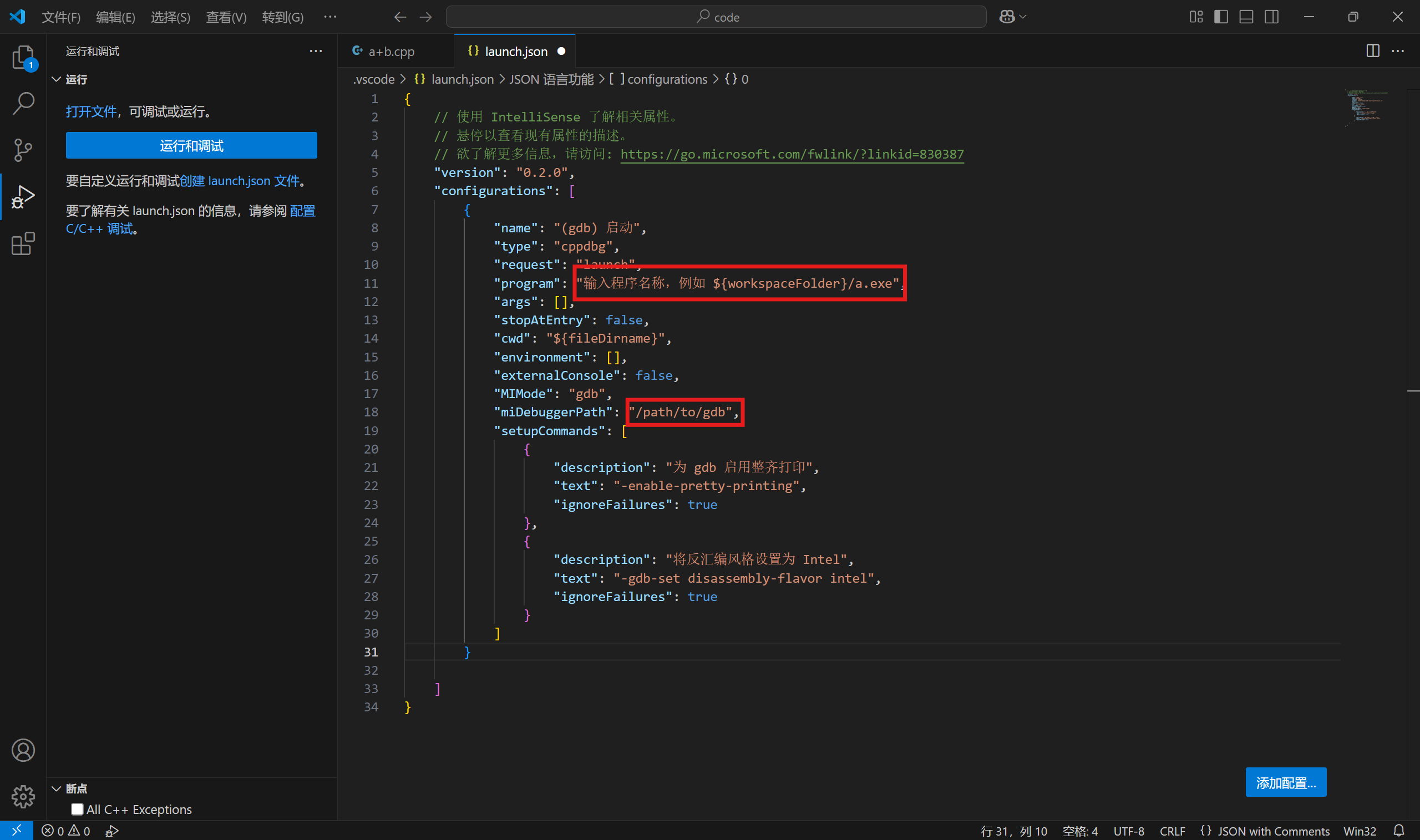Click the notifications bell in status bar
Viewport: 1420px width, 840px height.
(1398, 831)
